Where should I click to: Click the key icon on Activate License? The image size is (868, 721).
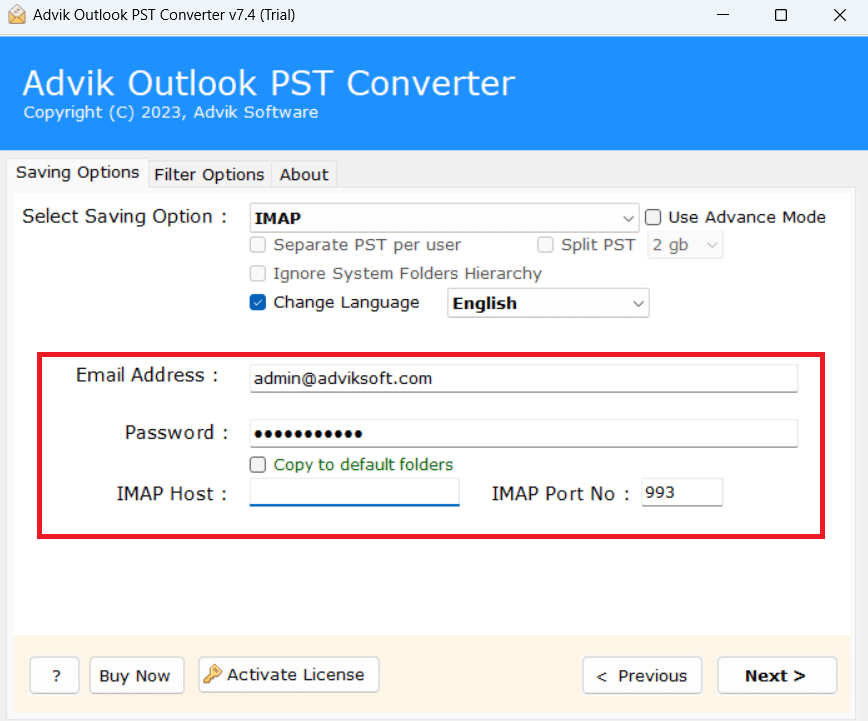pyautogui.click(x=212, y=674)
